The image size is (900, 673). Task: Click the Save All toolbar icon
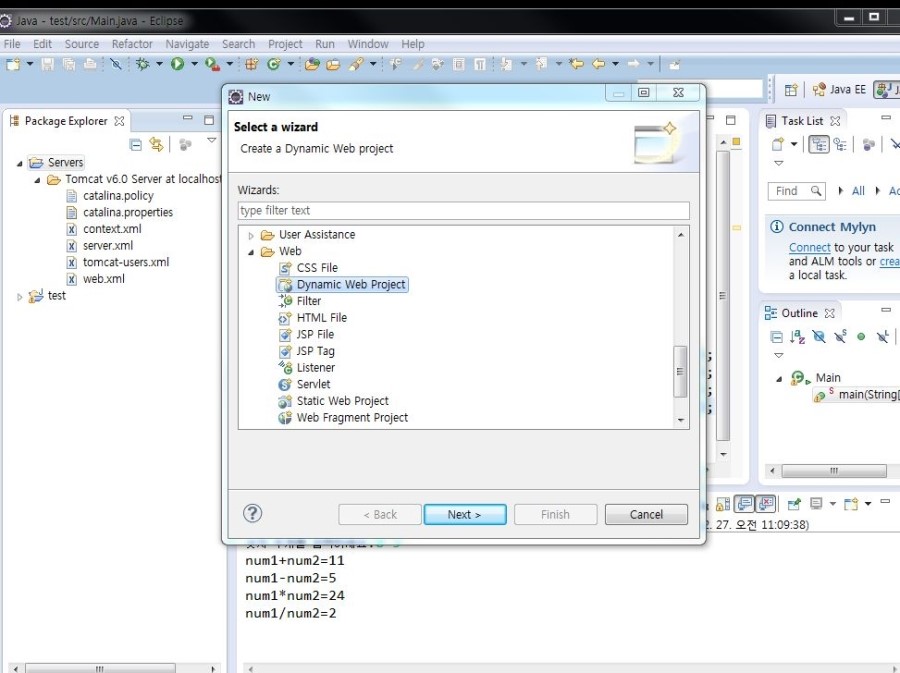[x=69, y=64]
